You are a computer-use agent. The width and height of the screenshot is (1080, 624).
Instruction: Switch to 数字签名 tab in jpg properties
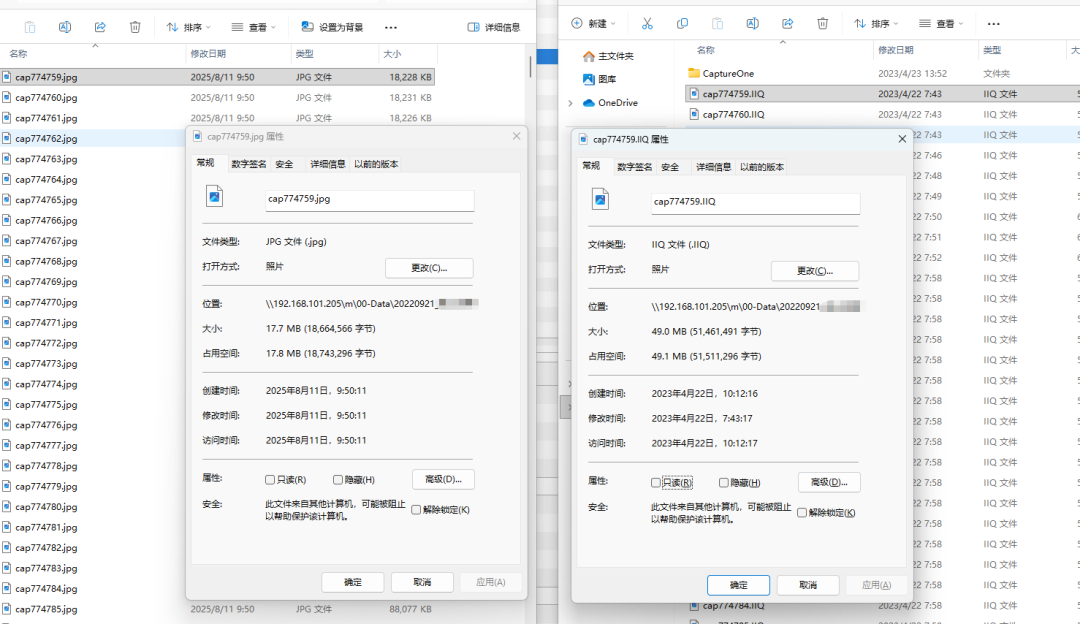click(x=248, y=164)
